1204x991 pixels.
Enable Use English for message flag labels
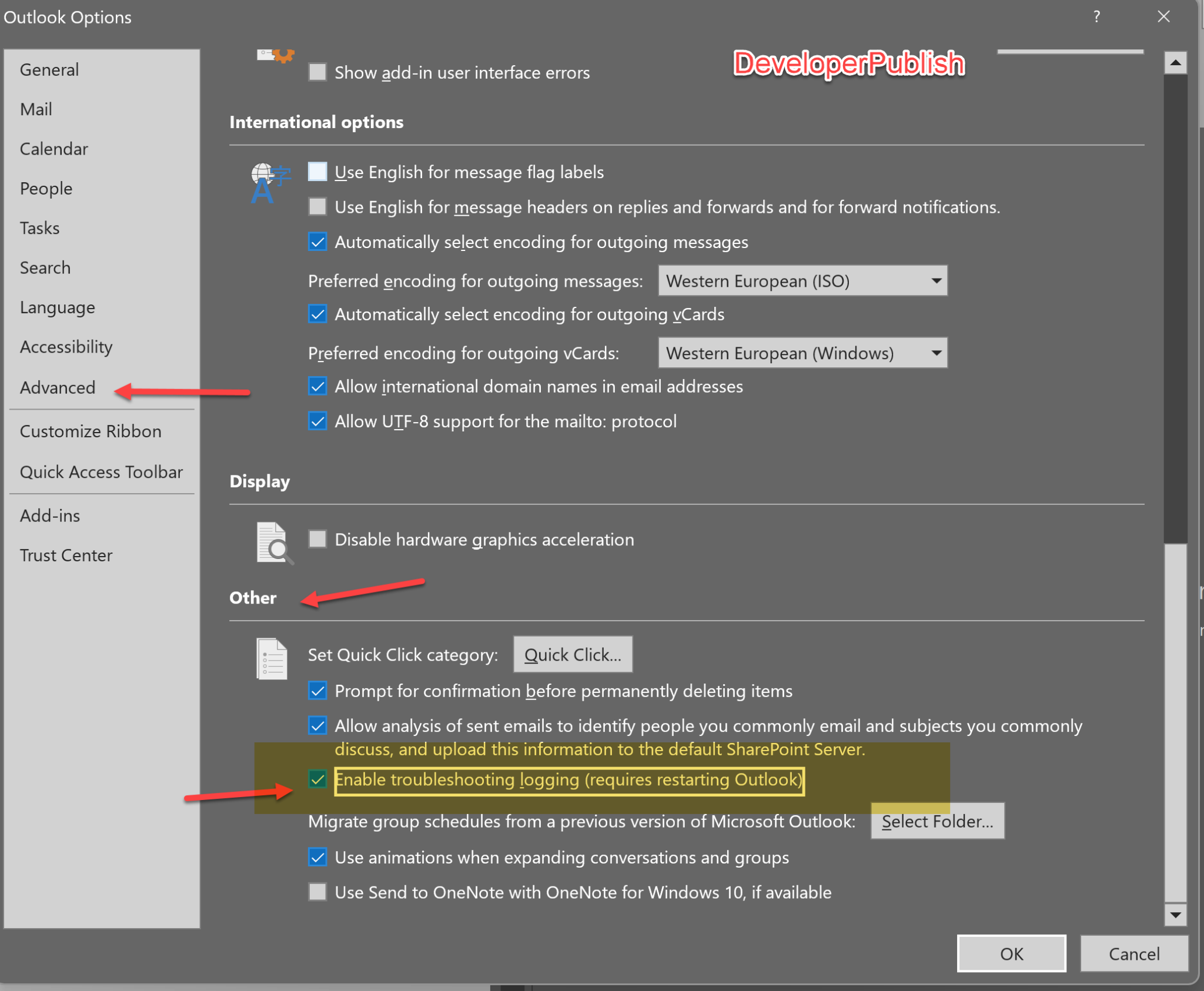[317, 172]
